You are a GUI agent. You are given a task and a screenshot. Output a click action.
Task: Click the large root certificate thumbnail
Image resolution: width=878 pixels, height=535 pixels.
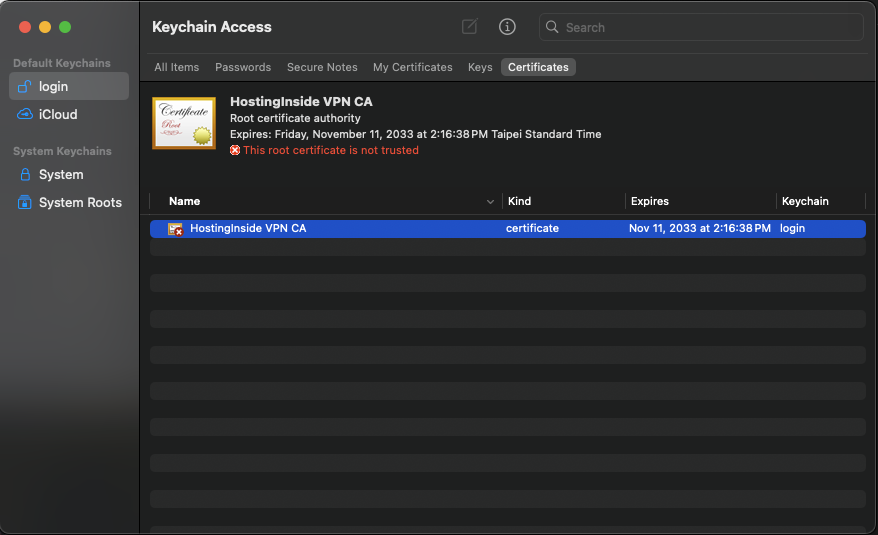click(184, 123)
